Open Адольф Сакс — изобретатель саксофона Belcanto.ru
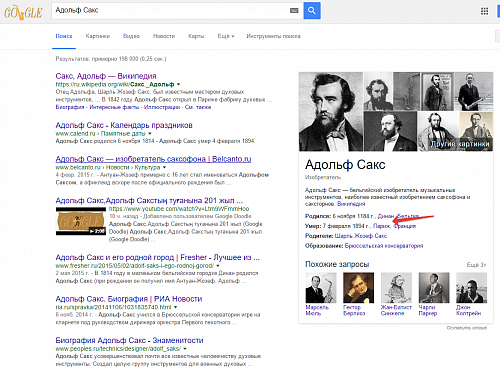Image resolution: width=500 pixels, height=367 pixels. tap(153, 159)
